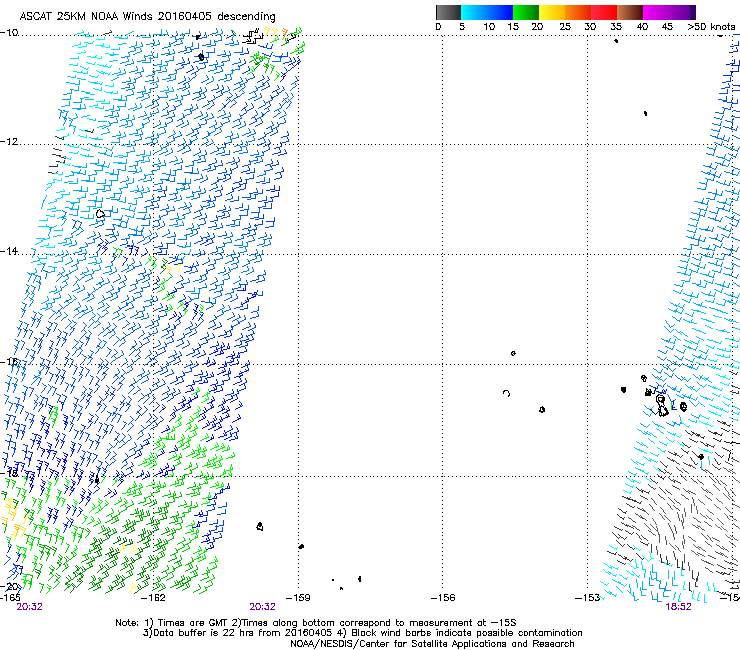The image size is (740, 650).
Task: Click the '35' tick label on the wind scale
Action: point(616,27)
